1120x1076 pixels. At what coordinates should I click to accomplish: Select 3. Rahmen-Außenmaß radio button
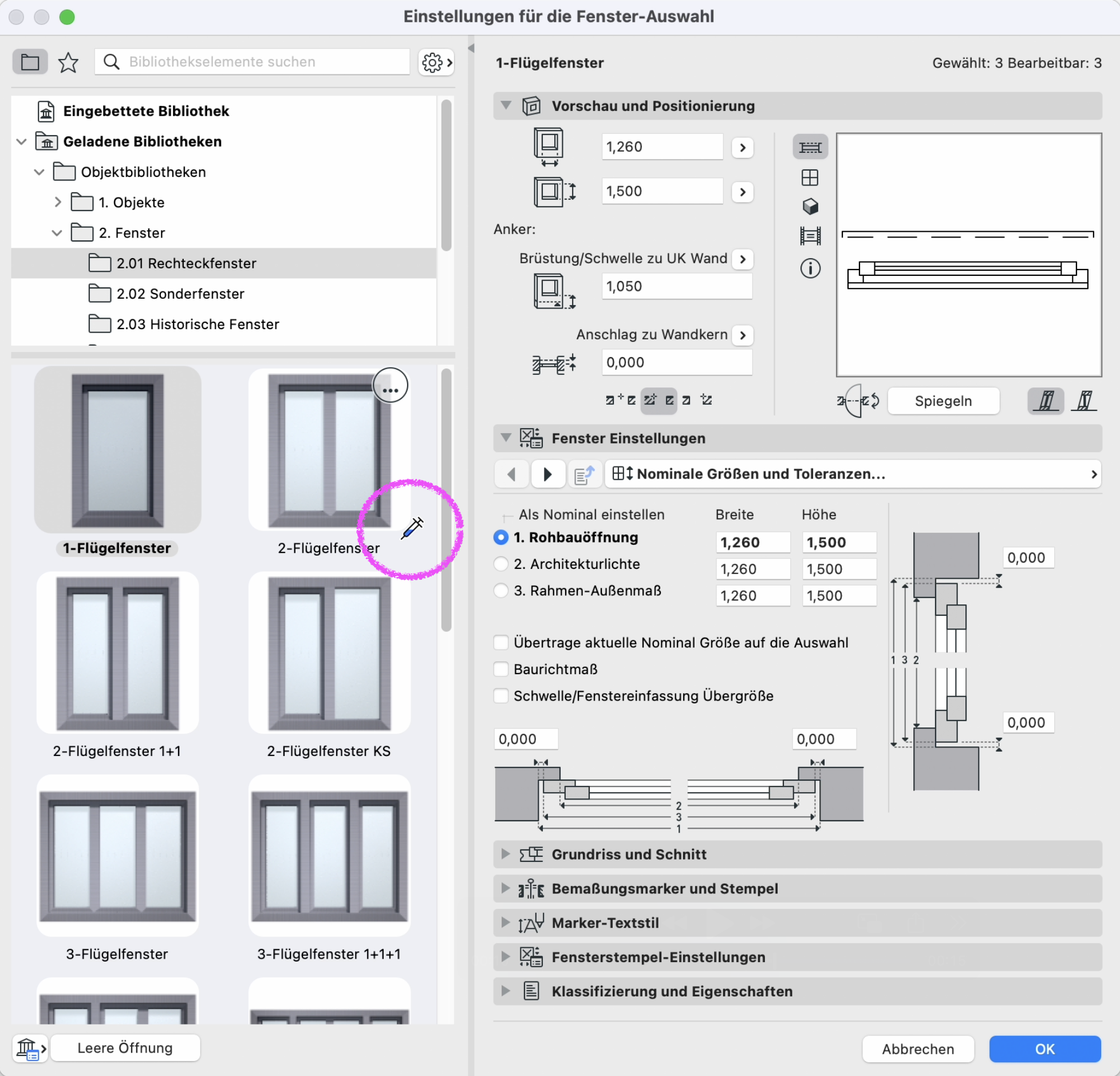pyautogui.click(x=501, y=590)
